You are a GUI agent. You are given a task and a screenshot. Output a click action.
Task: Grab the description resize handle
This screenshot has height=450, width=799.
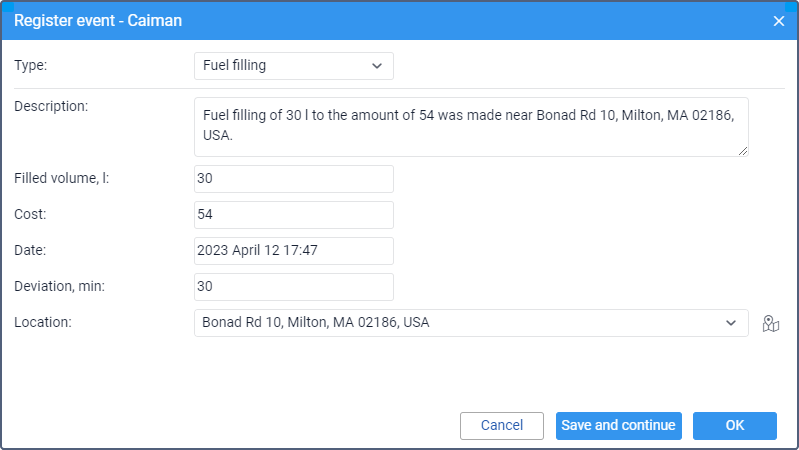pos(743,151)
